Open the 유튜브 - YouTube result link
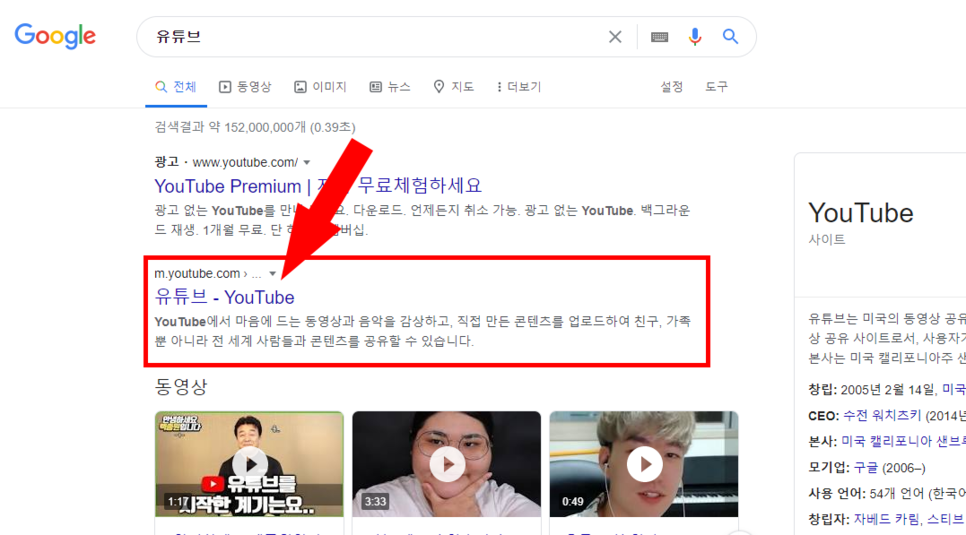Viewport: 966px width, 535px height. tap(224, 297)
